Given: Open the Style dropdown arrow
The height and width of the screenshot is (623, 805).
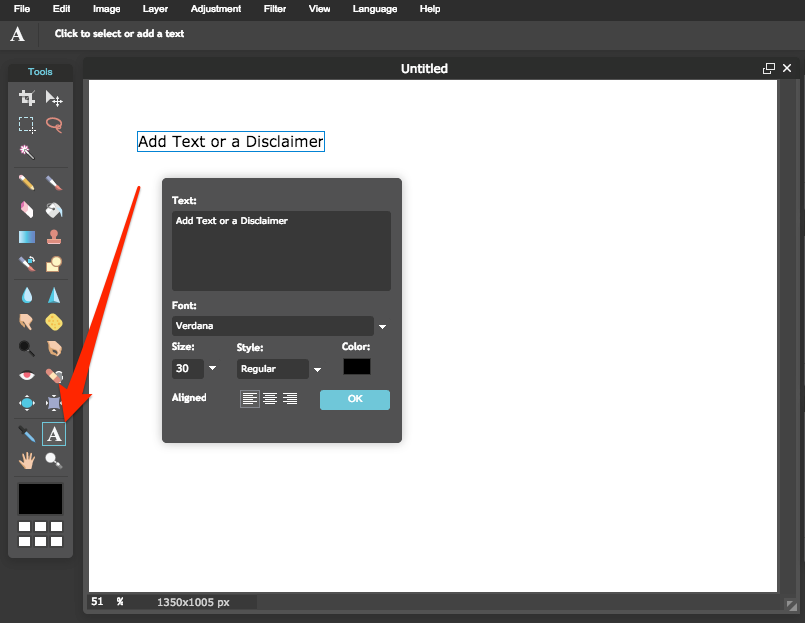Looking at the screenshot, I should pyautogui.click(x=318, y=370).
